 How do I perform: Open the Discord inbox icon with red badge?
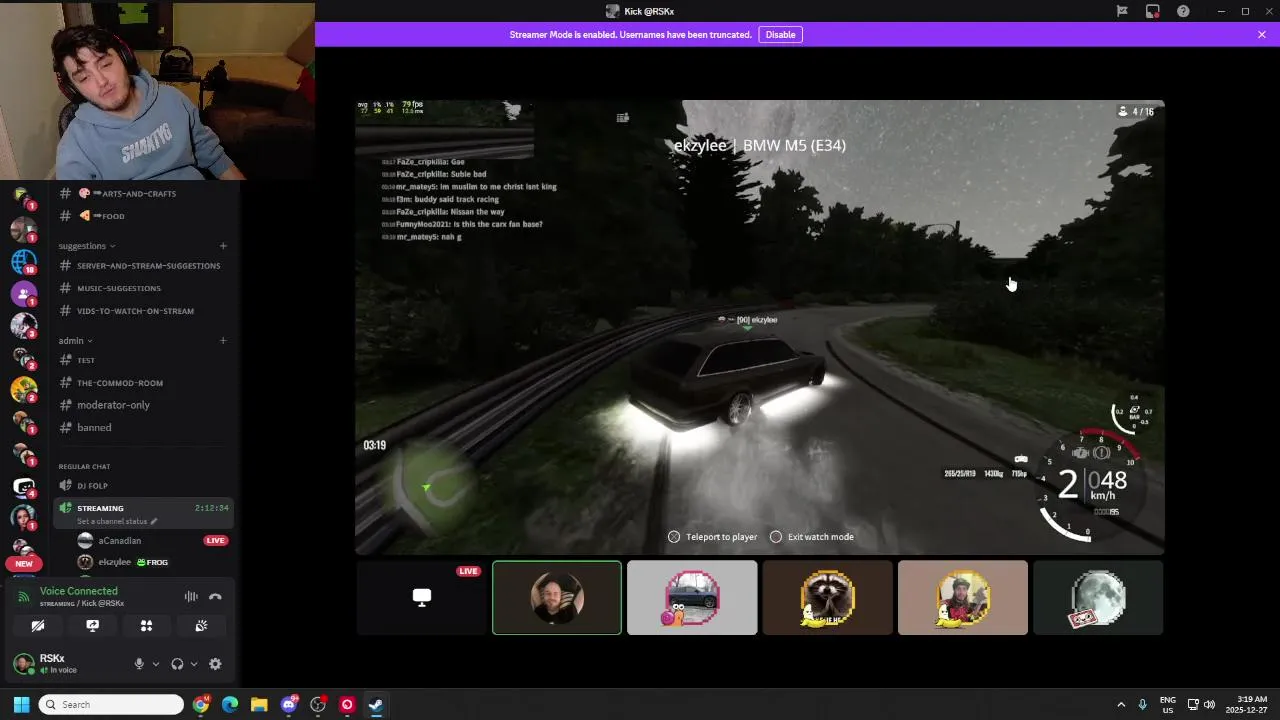pyautogui.click(x=1153, y=11)
